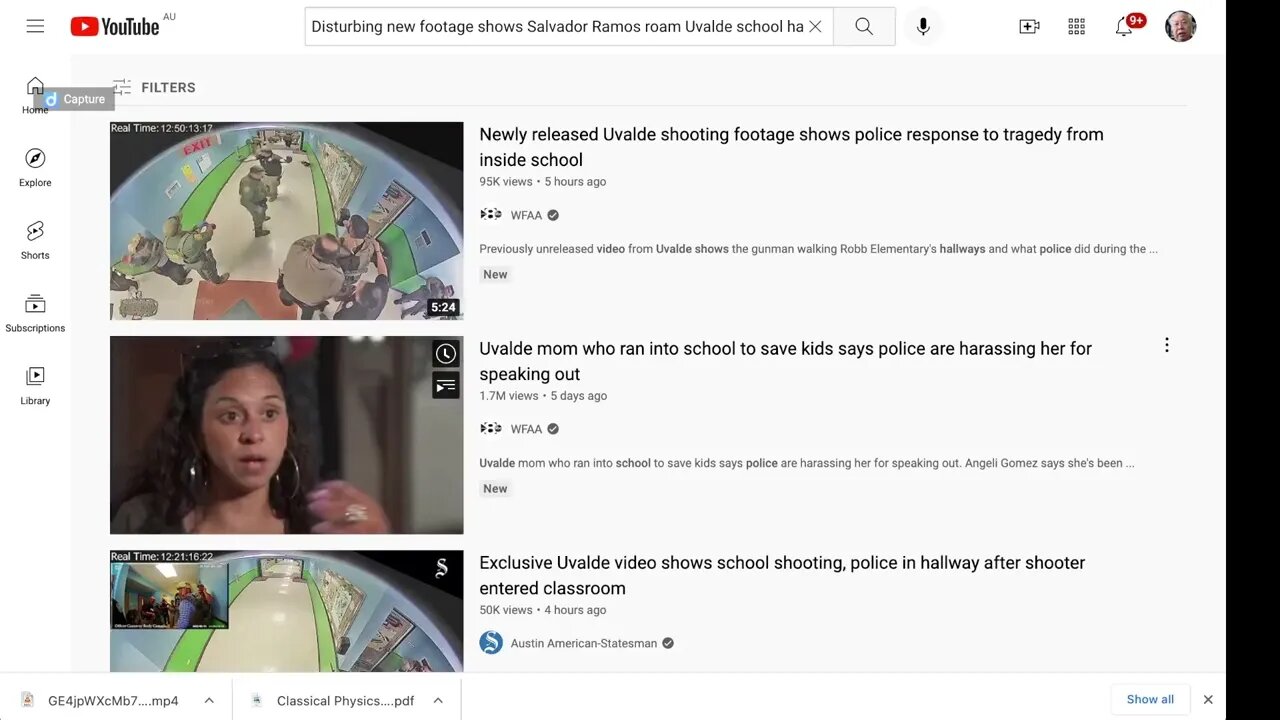Click description 'Previously unreleased video from Uvalde'

[x=818, y=249]
